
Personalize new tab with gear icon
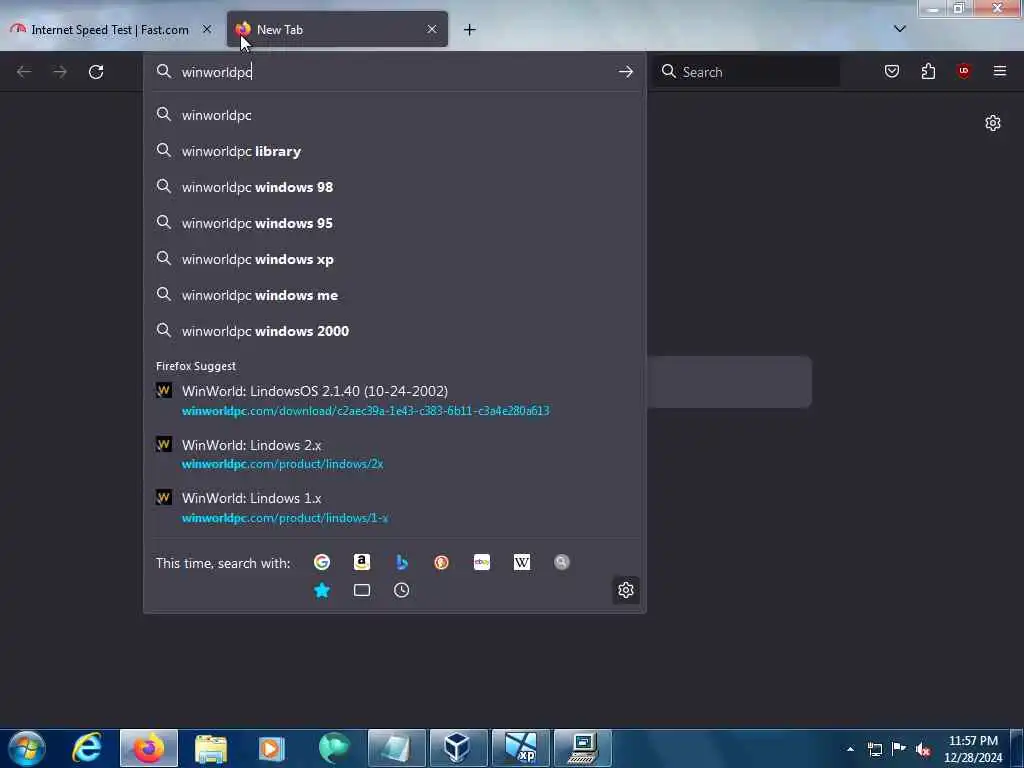(993, 123)
